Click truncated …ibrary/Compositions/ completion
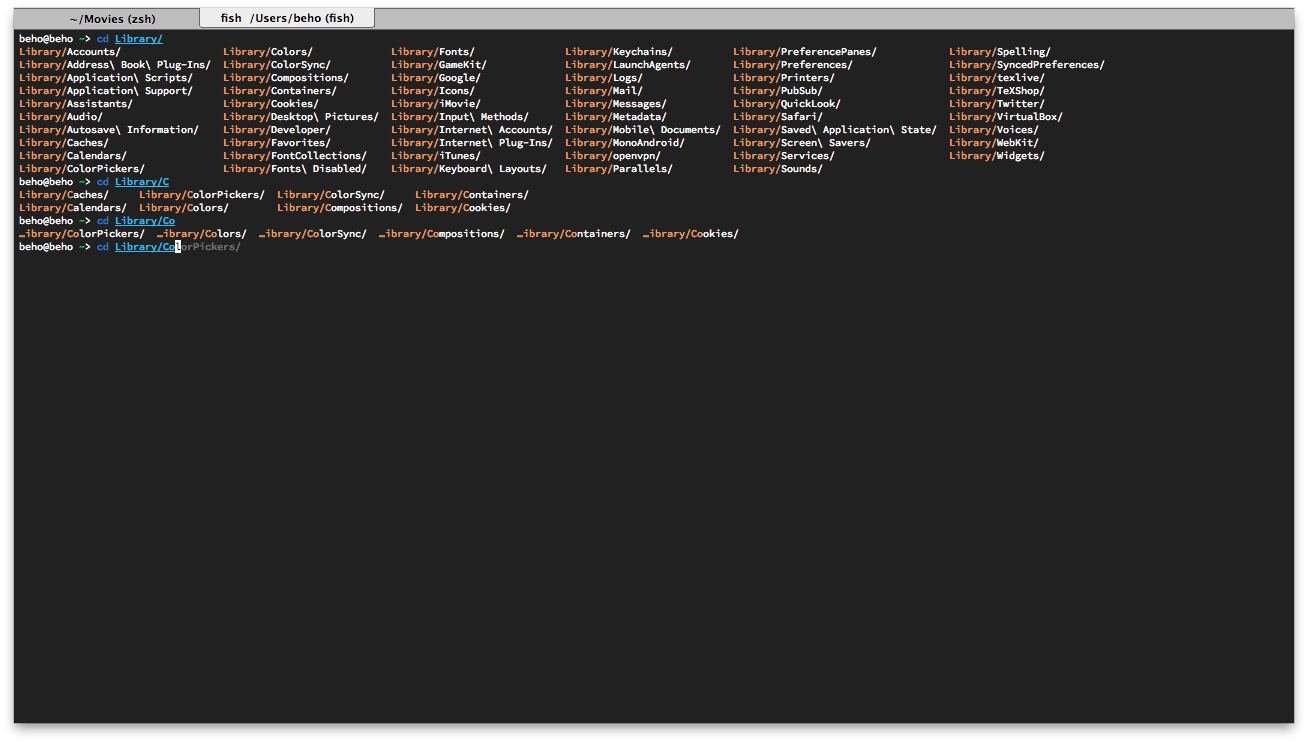 442,234
